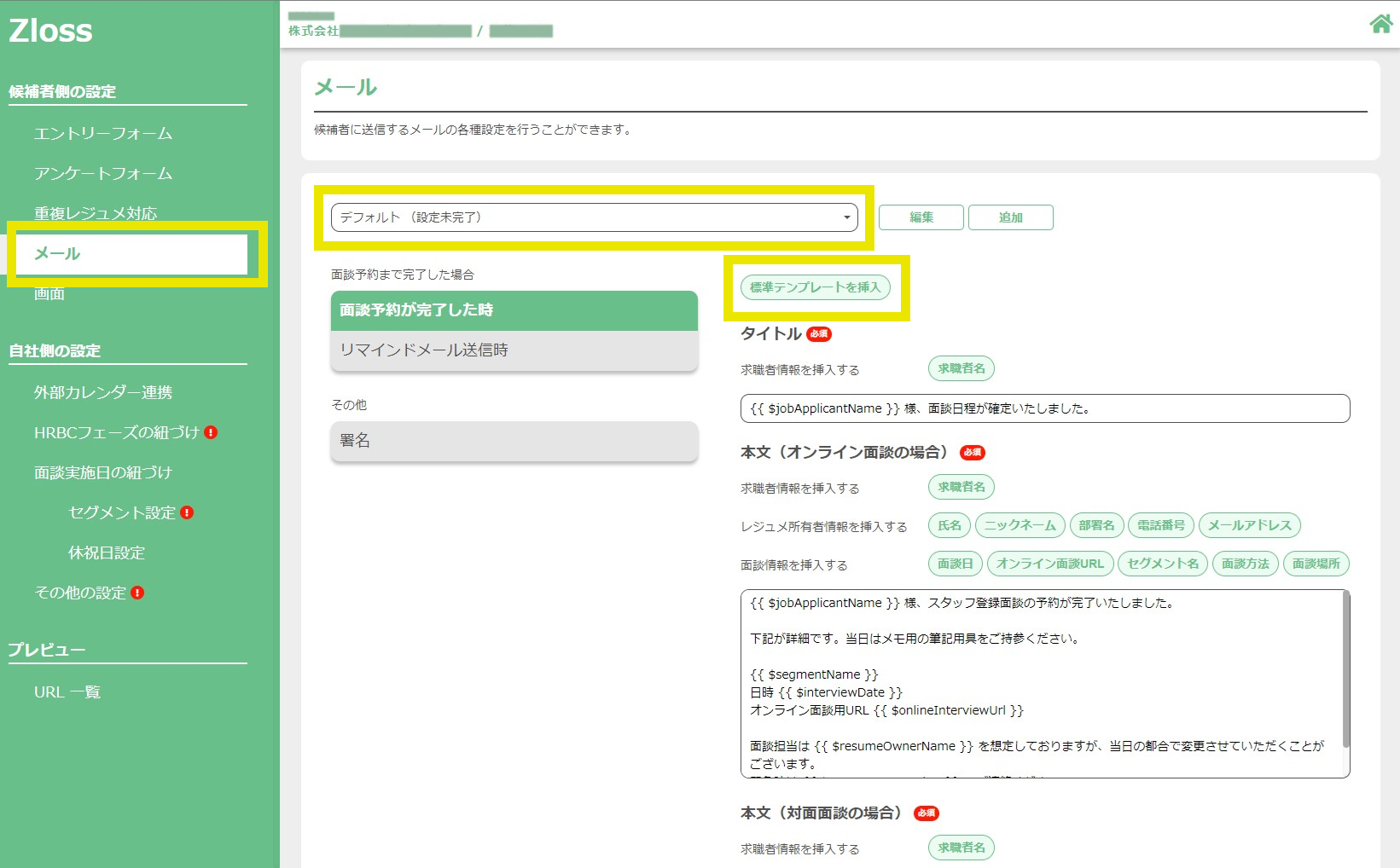Insert ニックネーム tag
The height and width of the screenshot is (868, 1400).
(x=1020, y=525)
